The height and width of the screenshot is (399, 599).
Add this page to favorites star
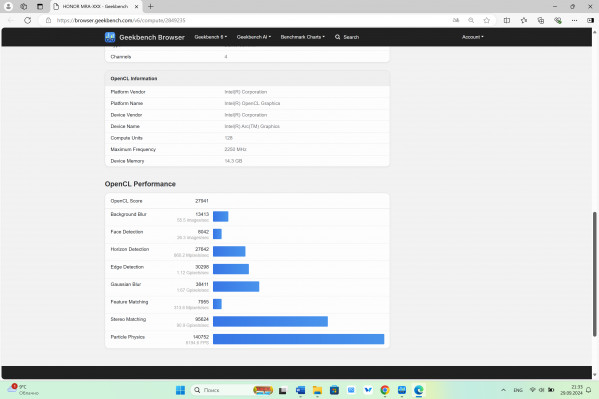point(486,20)
